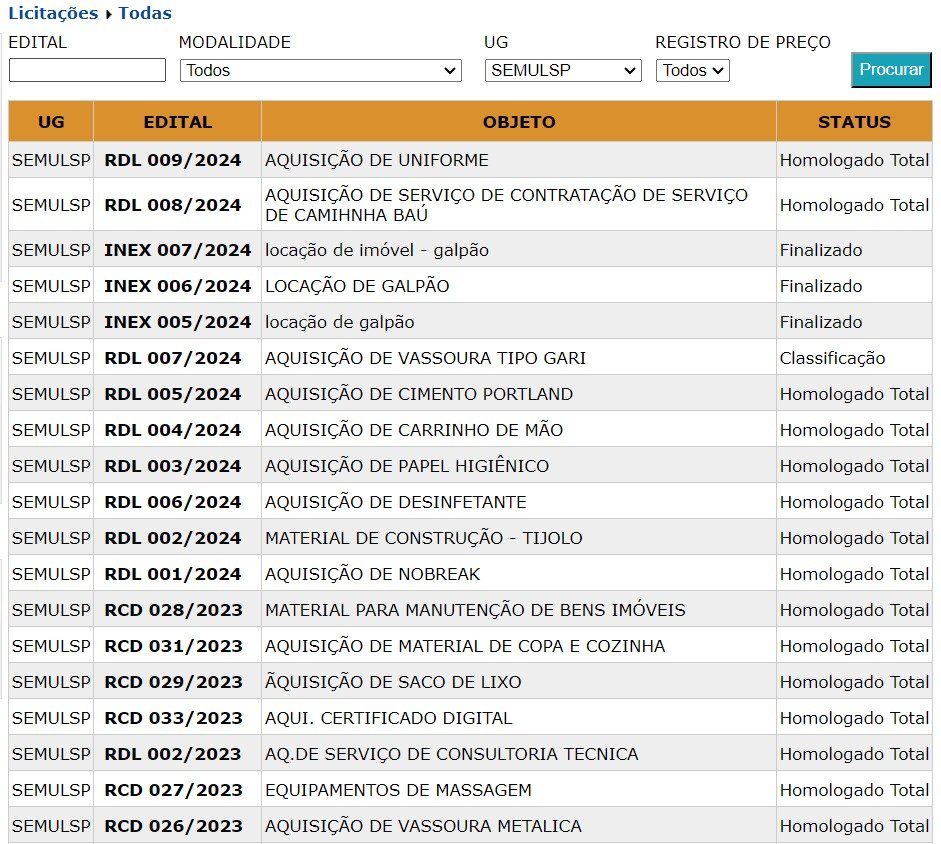This screenshot has width=941, height=844.
Task: Open the MODALIDADE dropdown
Action: point(320,70)
